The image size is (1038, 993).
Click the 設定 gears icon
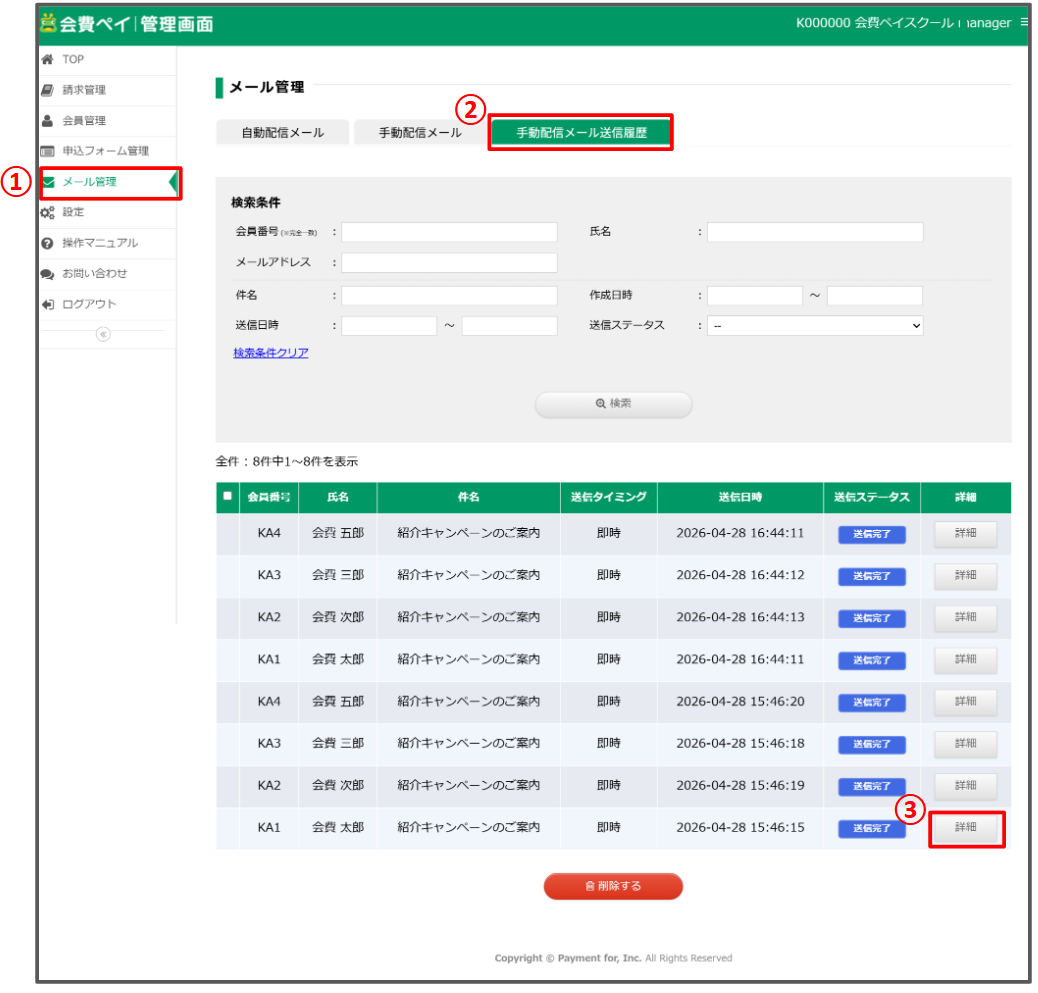(x=47, y=213)
